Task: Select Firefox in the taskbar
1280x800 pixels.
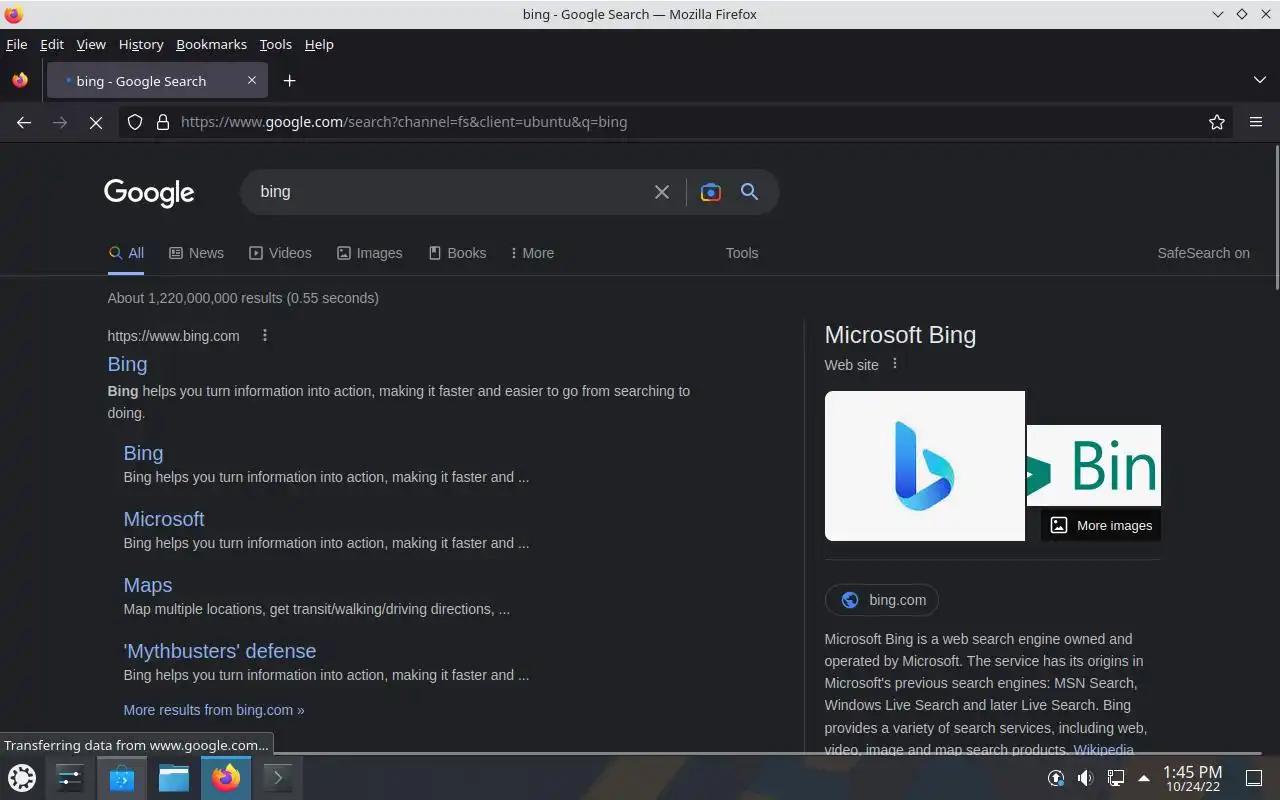Action: [x=226, y=777]
